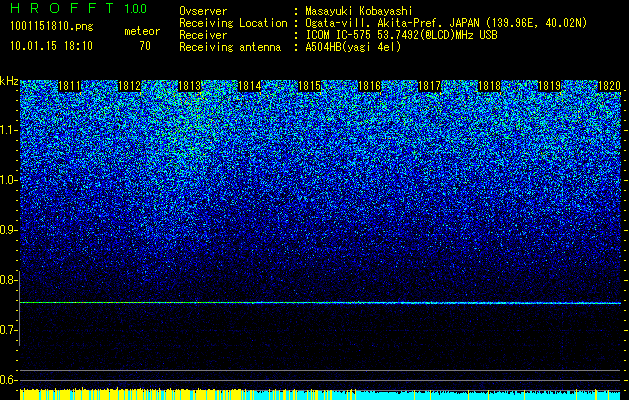This screenshot has width=629, height=400.
Task: Select the 1818 time marker
Action: click(489, 86)
